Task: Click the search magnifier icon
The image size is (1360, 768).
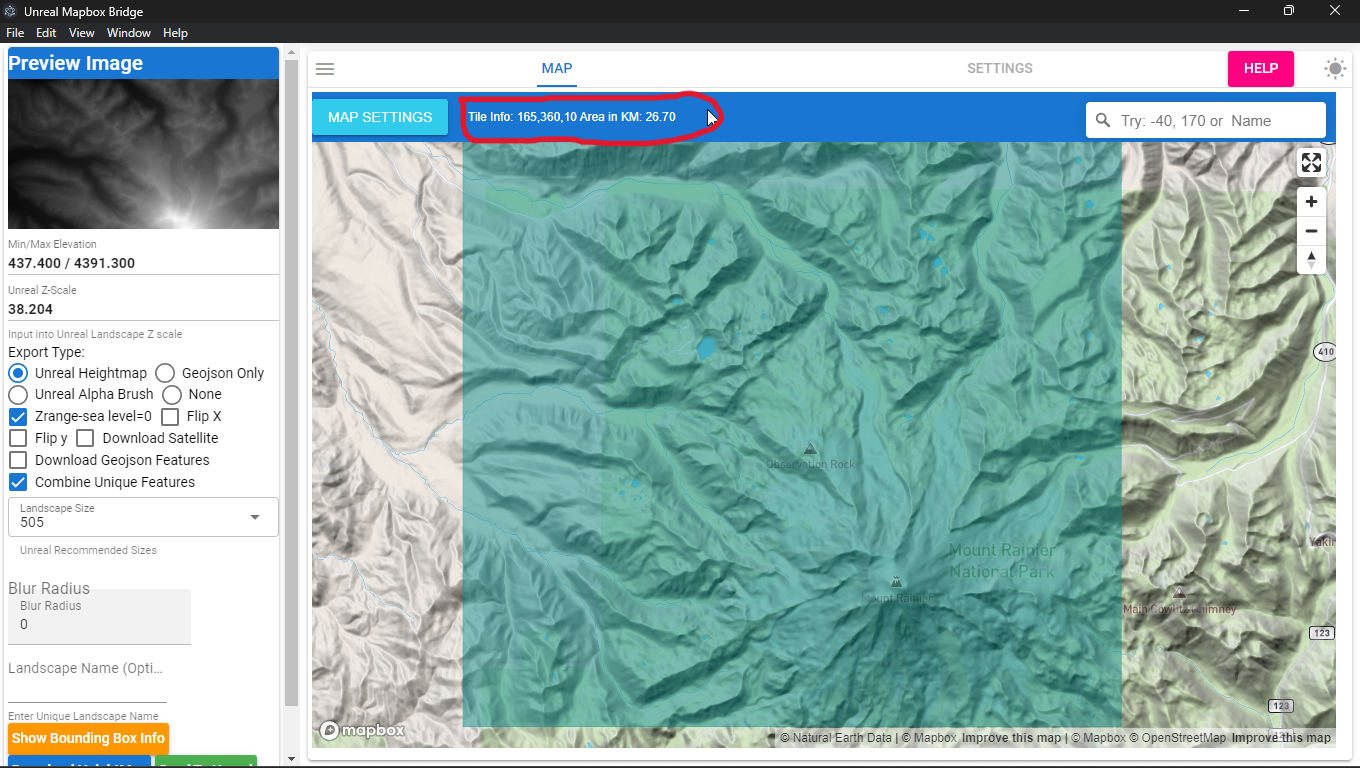Action: (1103, 120)
